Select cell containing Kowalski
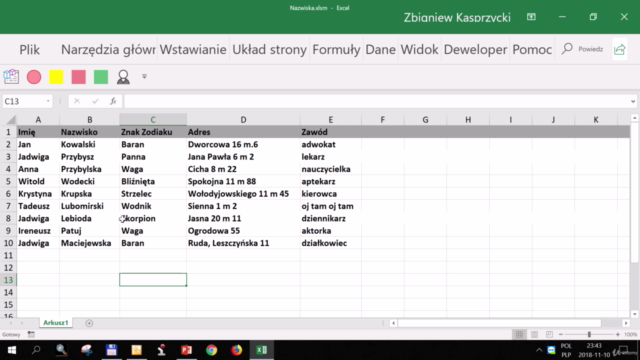Screen dimensions: 640x360 pyautogui.click(x=89, y=144)
